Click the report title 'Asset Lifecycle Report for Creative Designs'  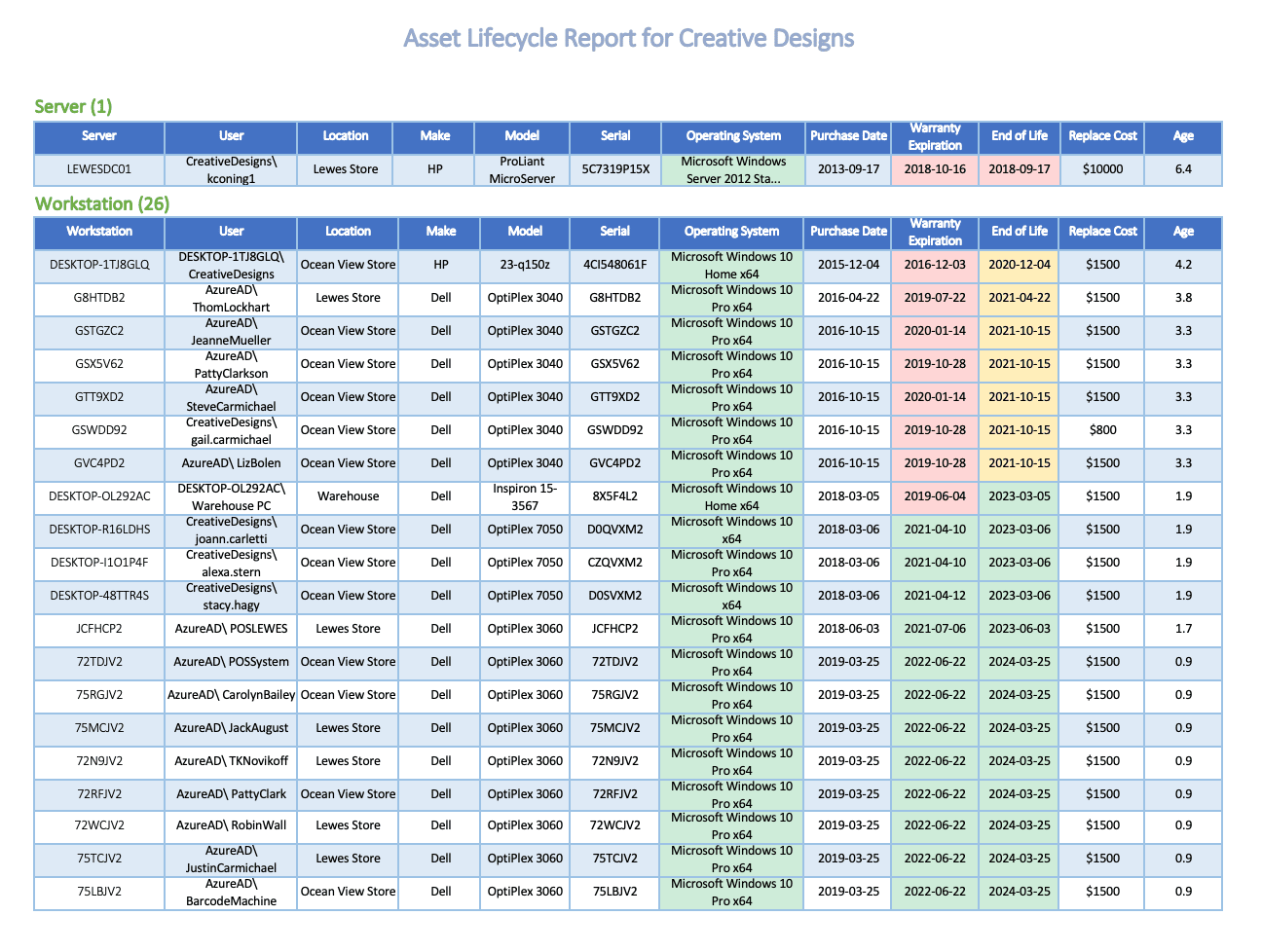[630, 37]
